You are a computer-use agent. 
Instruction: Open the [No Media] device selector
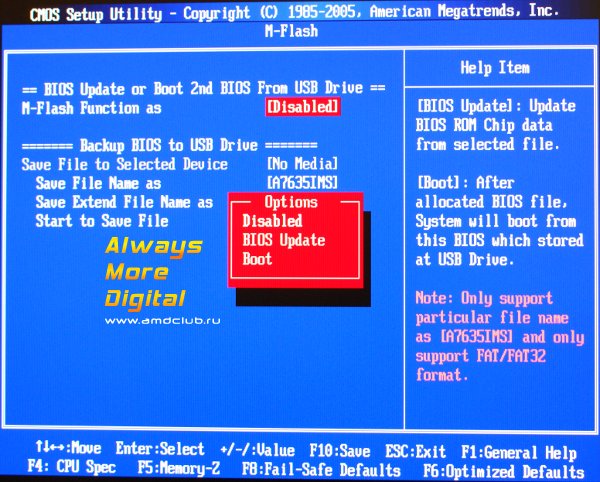point(302,164)
